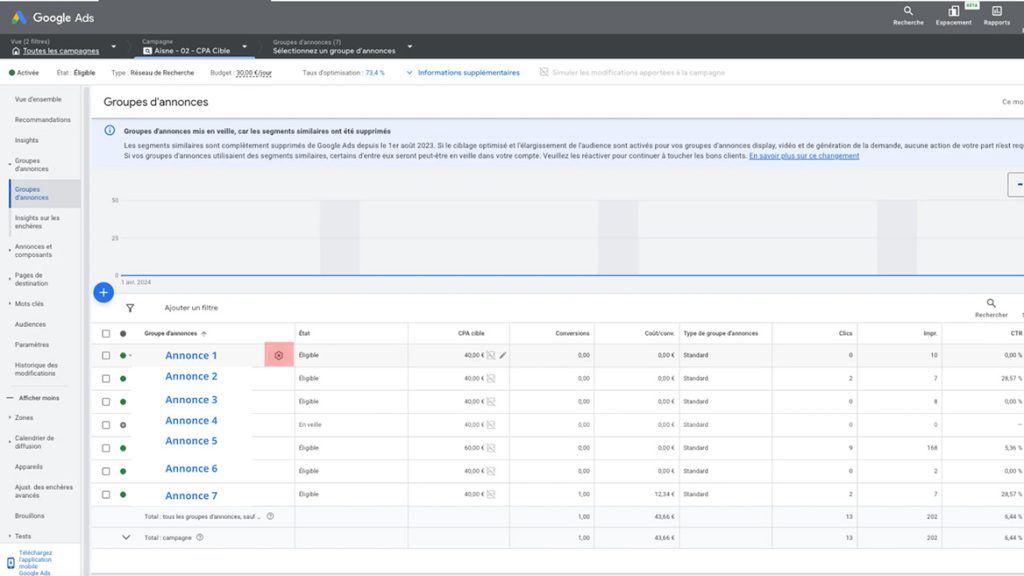Check the checkbox for Annonce 3 row
Image resolution: width=1024 pixels, height=576 pixels.
click(x=106, y=402)
